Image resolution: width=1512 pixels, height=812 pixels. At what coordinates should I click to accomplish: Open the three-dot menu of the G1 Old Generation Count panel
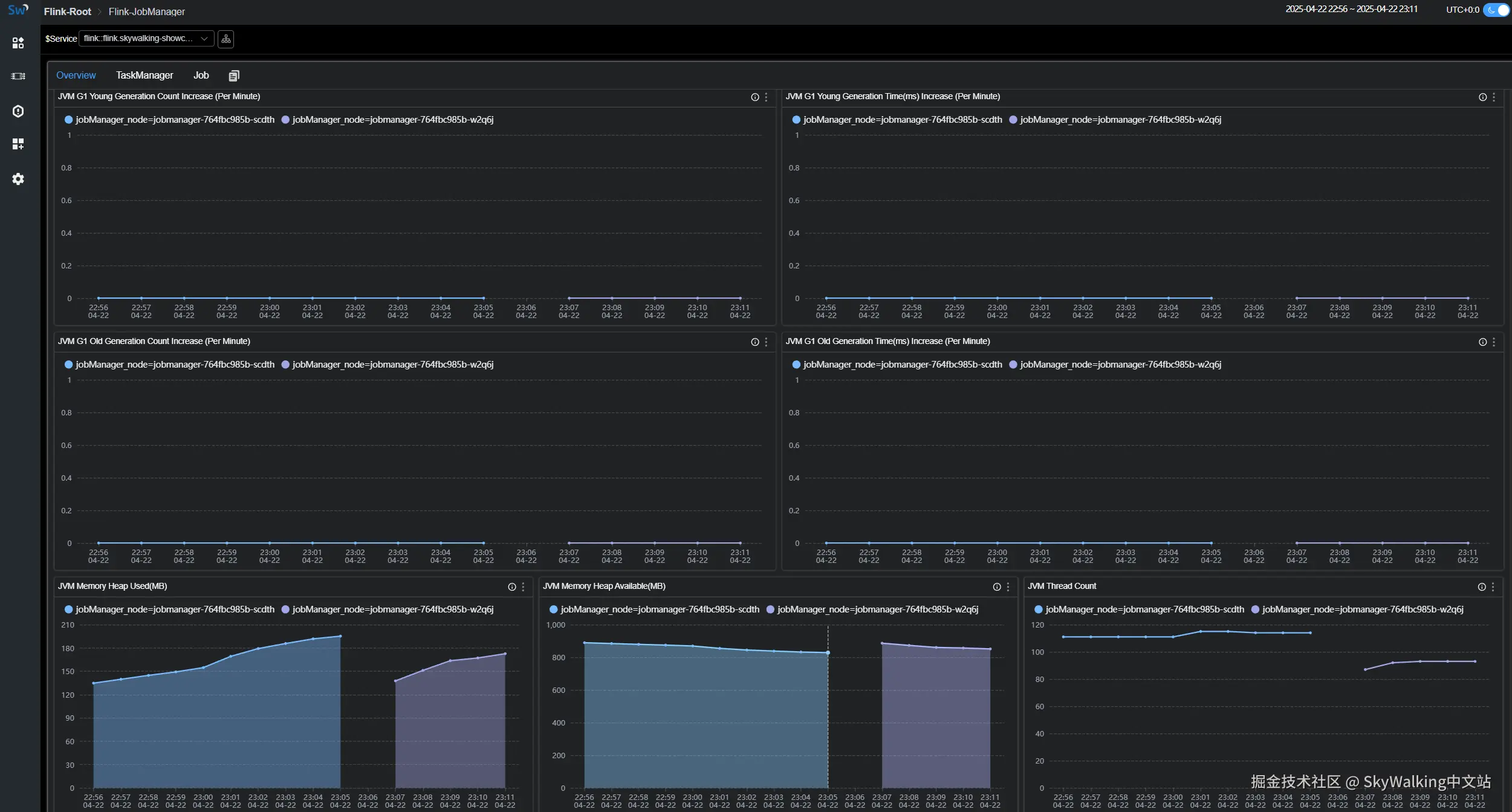[x=766, y=342]
